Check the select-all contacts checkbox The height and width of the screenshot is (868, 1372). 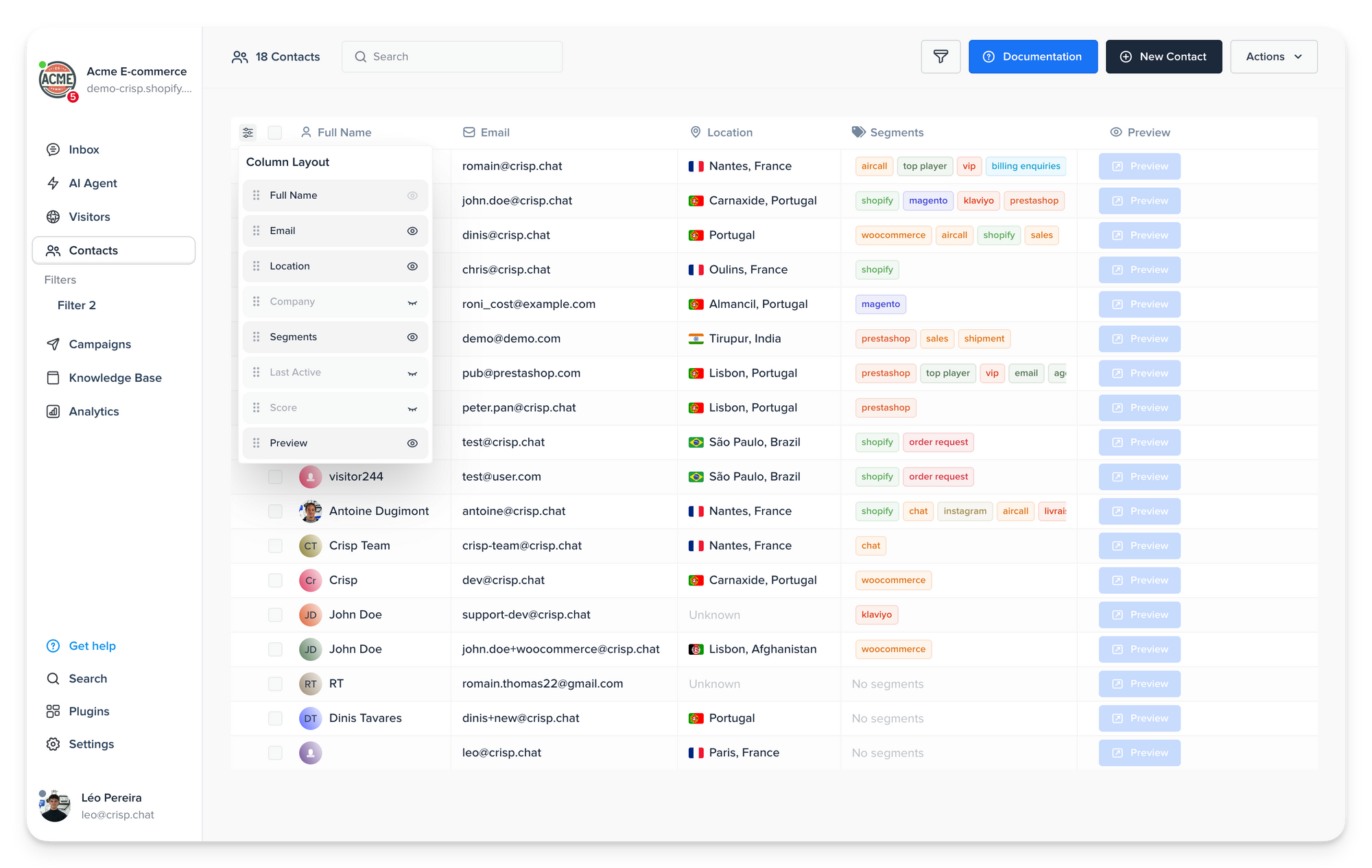(275, 132)
